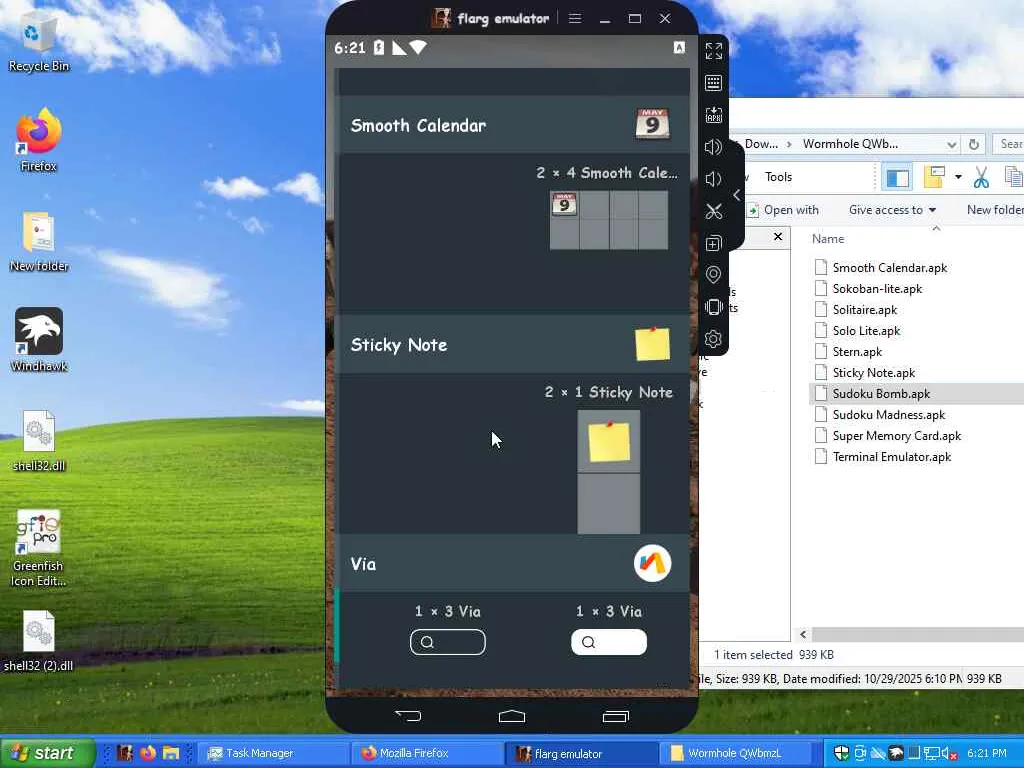Click the yellow Sticky Note app icon
Image resolution: width=1024 pixels, height=768 pixels.
(x=652, y=344)
